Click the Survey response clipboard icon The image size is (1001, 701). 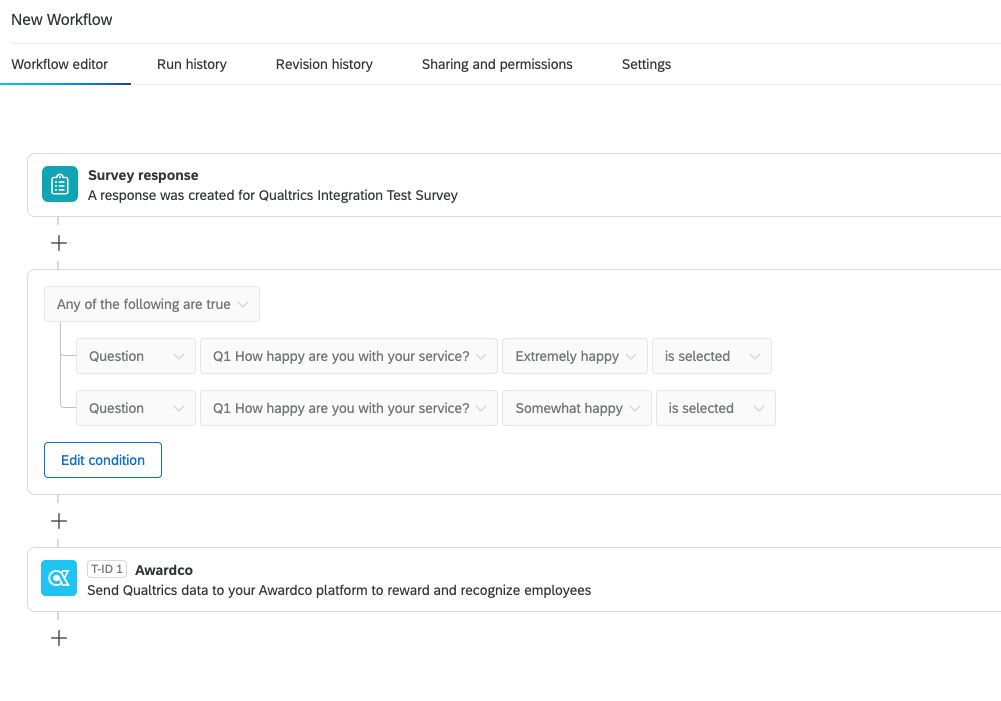click(59, 185)
